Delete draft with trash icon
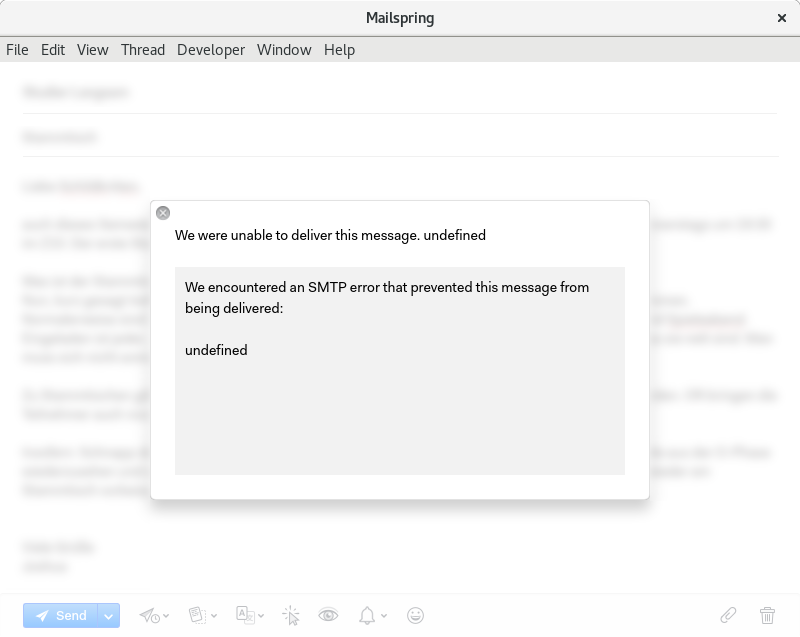Viewport: 800px width, 637px height. click(767, 616)
